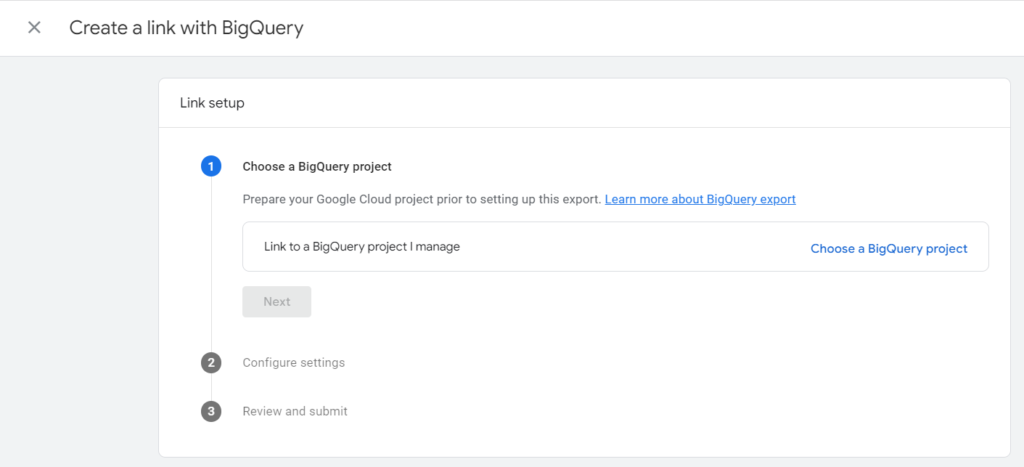Click the Prepare your Google Cloud project description
Image resolution: width=1024 pixels, height=467 pixels.
[421, 199]
